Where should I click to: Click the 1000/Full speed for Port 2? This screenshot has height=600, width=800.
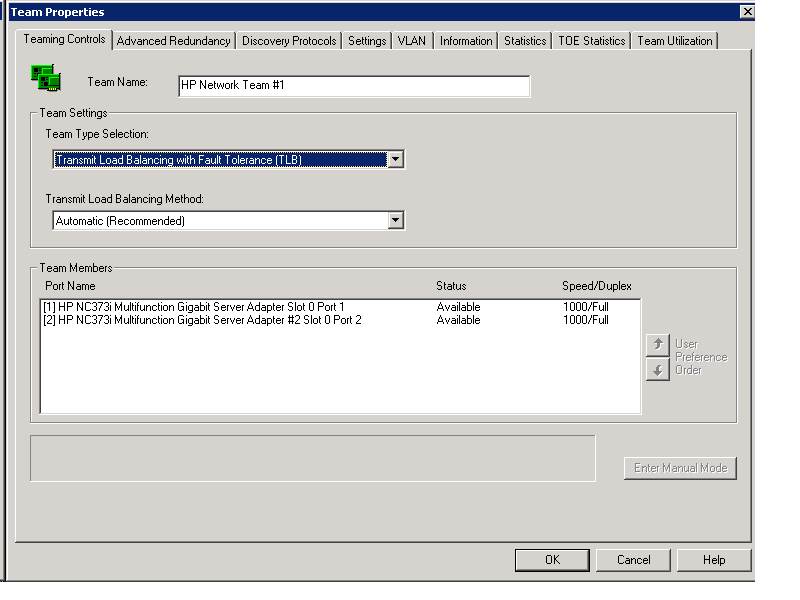coord(586,320)
